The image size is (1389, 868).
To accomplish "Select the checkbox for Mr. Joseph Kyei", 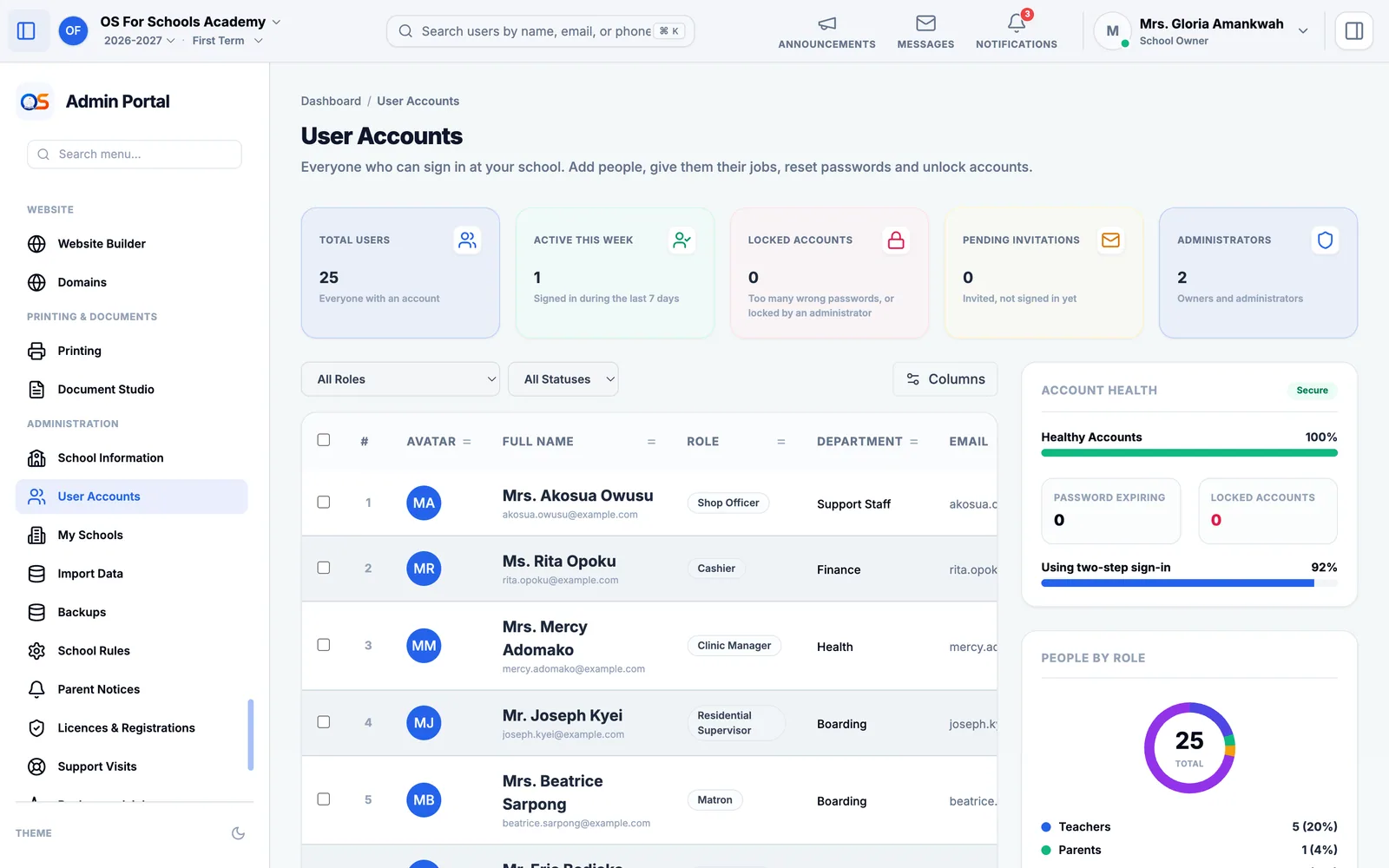I will [324, 722].
